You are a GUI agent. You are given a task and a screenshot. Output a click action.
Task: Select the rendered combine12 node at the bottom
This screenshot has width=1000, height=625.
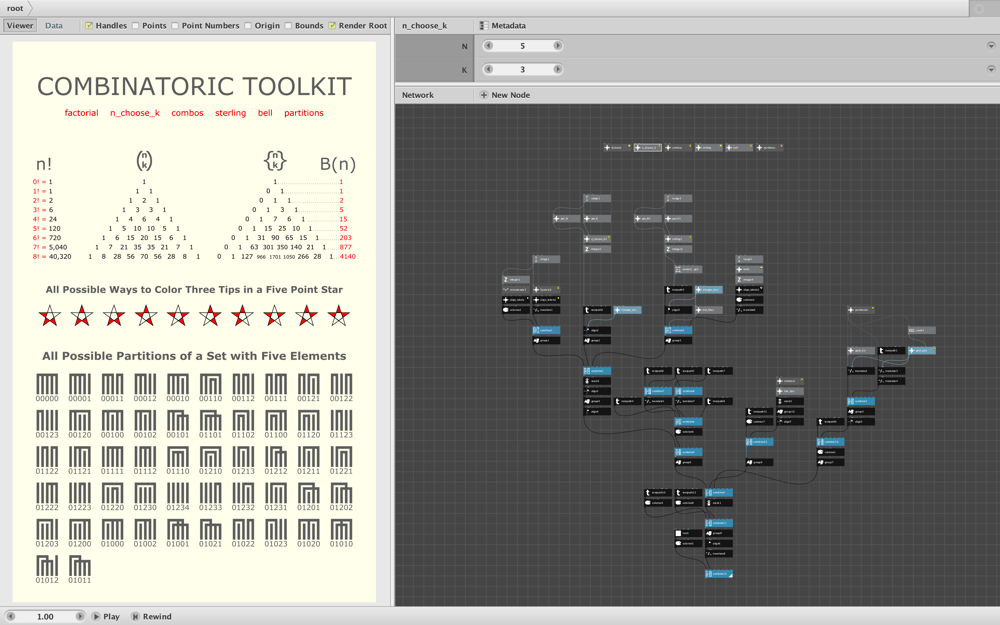coord(719,574)
